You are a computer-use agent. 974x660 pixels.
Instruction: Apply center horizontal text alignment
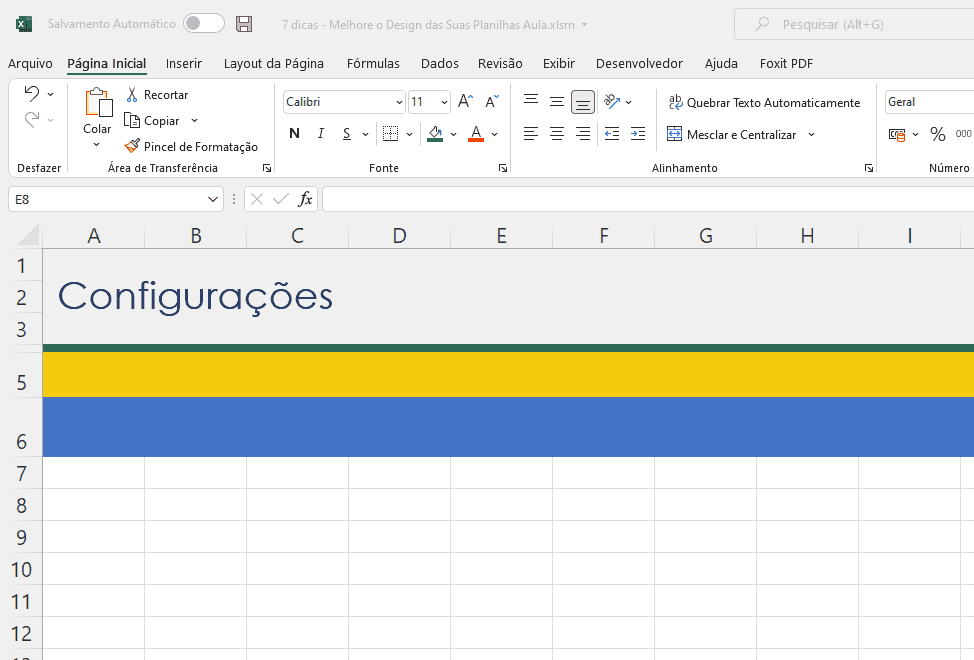[557, 134]
